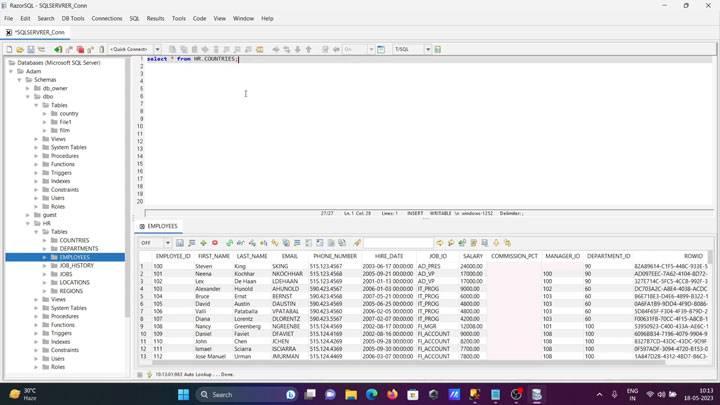Click the Open file folder icon
The height and width of the screenshot is (405, 720).
pos(20,49)
